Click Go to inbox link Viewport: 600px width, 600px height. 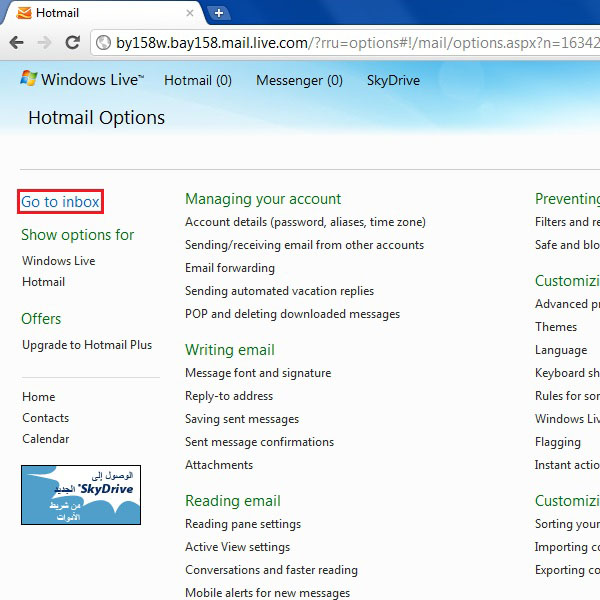tap(60, 202)
